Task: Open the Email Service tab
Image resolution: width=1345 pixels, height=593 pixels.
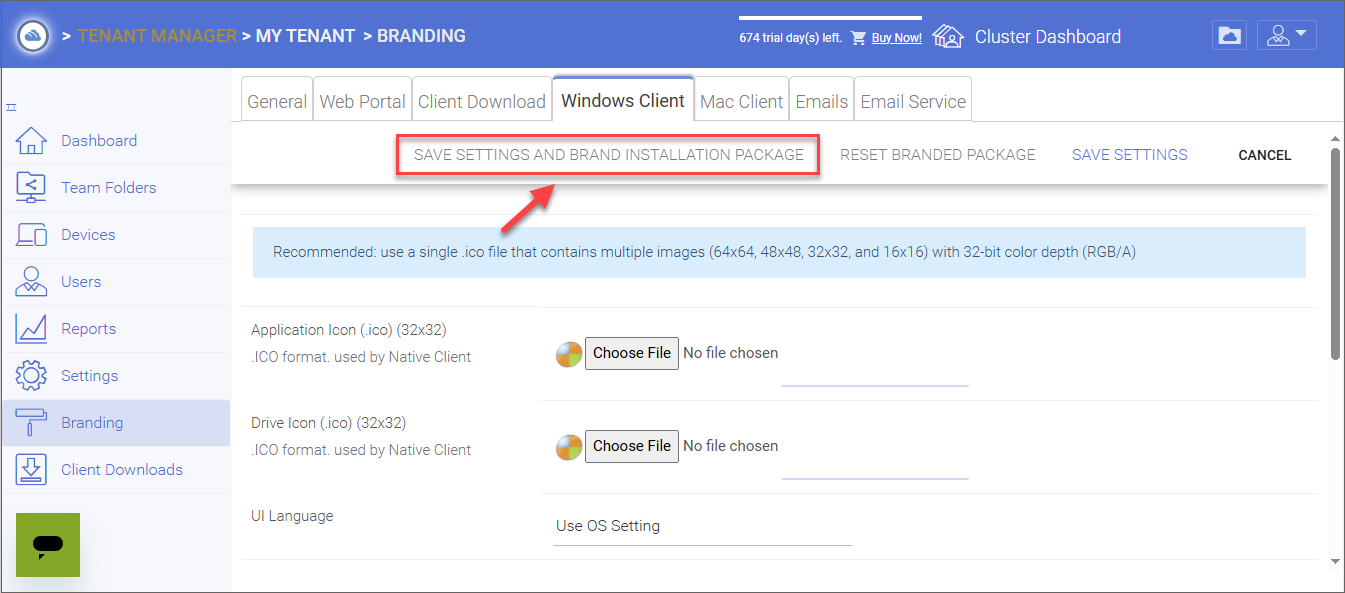Action: pyautogui.click(x=913, y=101)
